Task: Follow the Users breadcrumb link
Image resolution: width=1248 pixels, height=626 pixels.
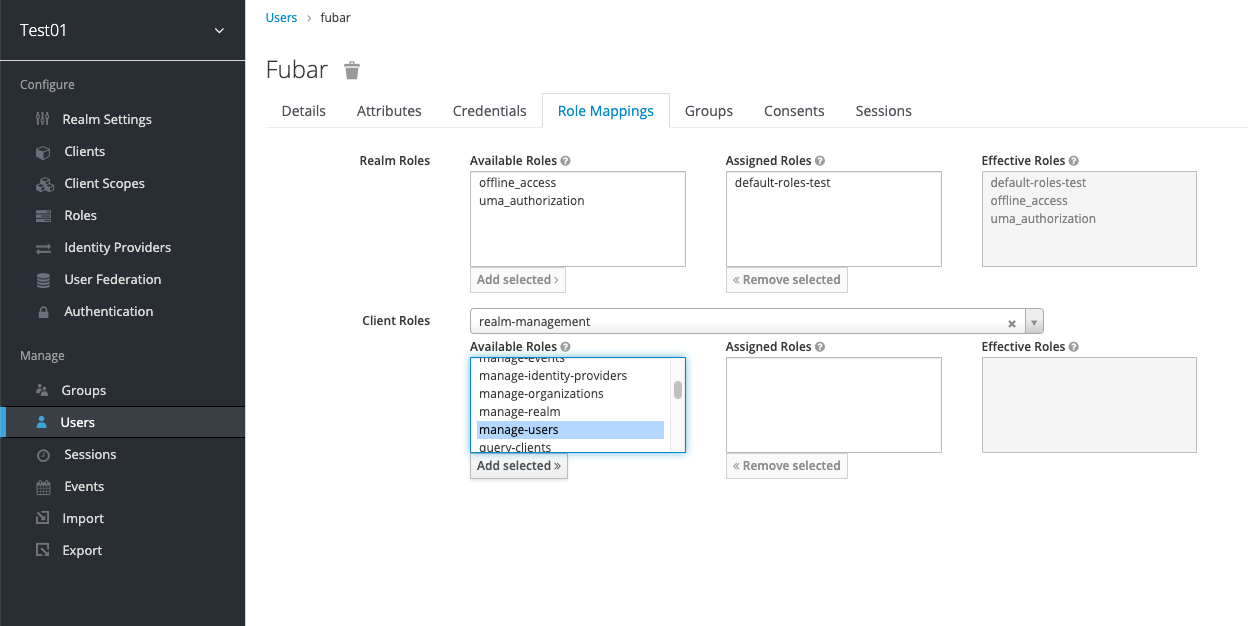Action: coord(282,18)
